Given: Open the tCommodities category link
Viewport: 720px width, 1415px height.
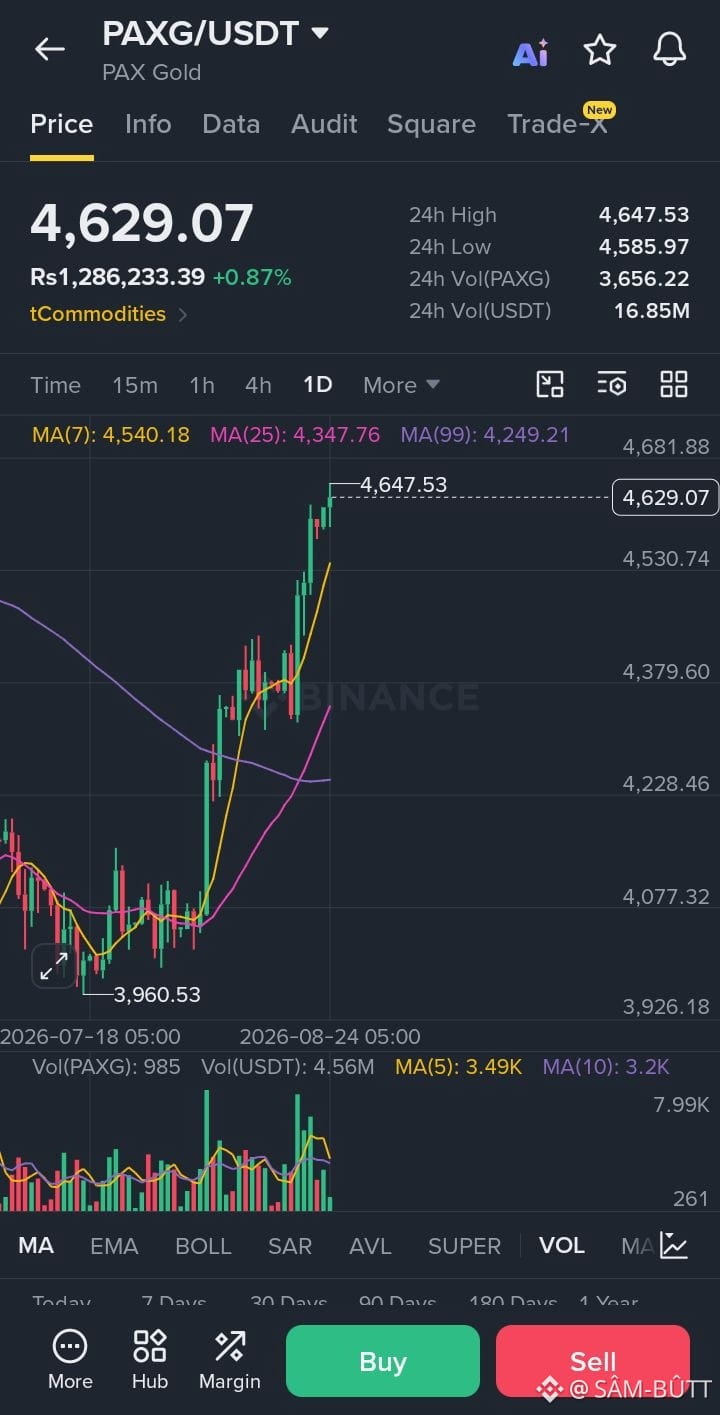Looking at the screenshot, I should (108, 314).
